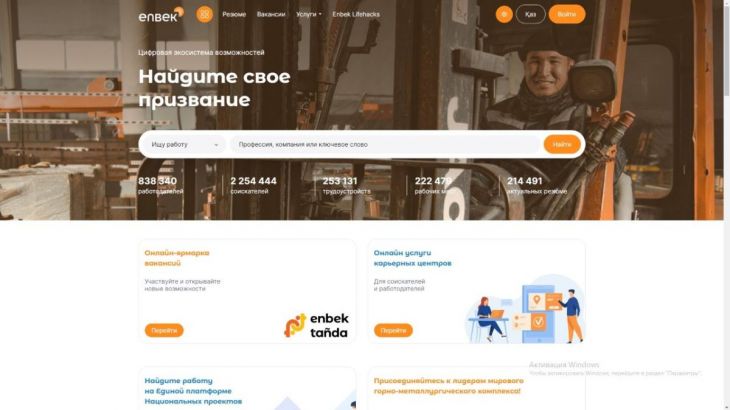Switch language with the Қаз button
This screenshot has width=730, height=410.
[530, 14]
